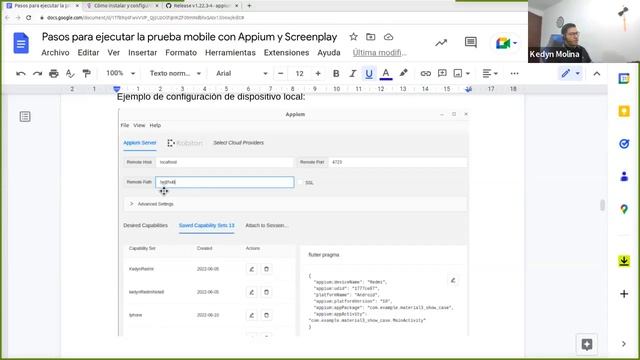Open the text alignment dropdown
Image resolution: width=640 pixels, height=360 pixels.
490,73
